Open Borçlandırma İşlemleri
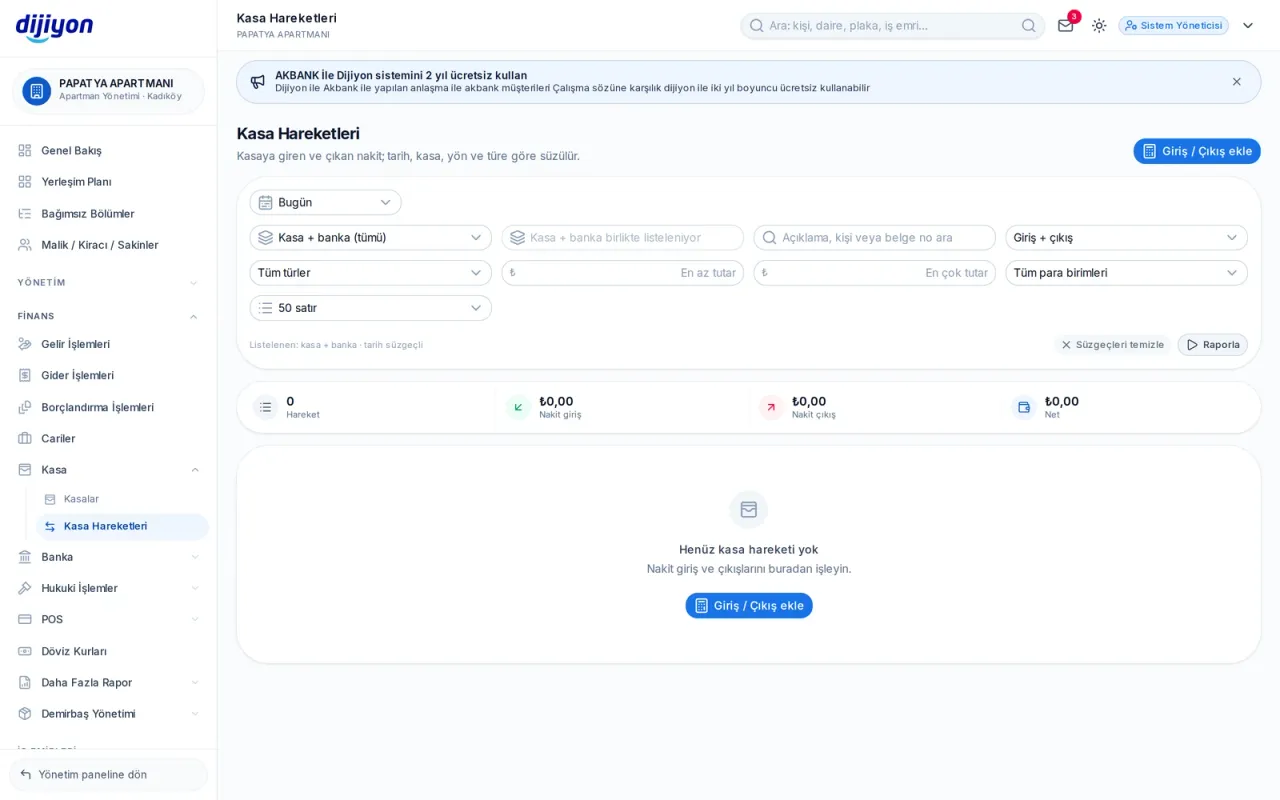This screenshot has width=1280, height=800. (x=108, y=407)
